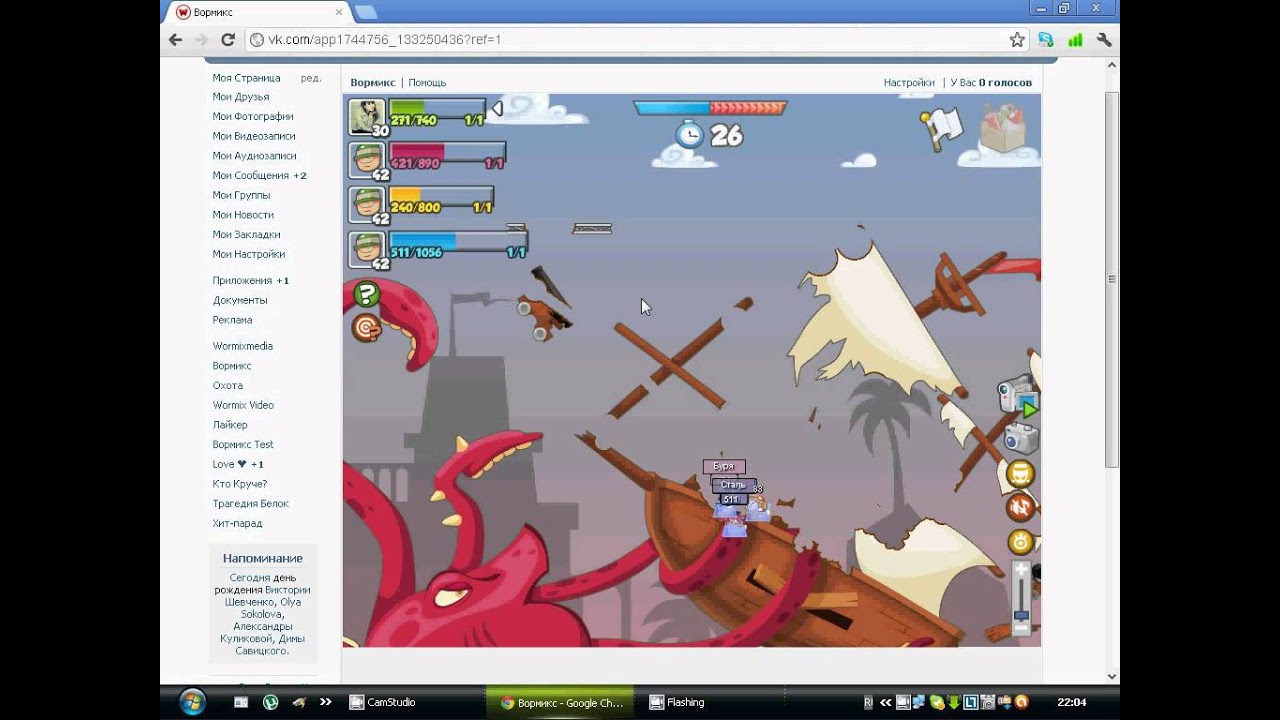Click the Chrome forward arrow
The image size is (1280, 720).
point(202,40)
